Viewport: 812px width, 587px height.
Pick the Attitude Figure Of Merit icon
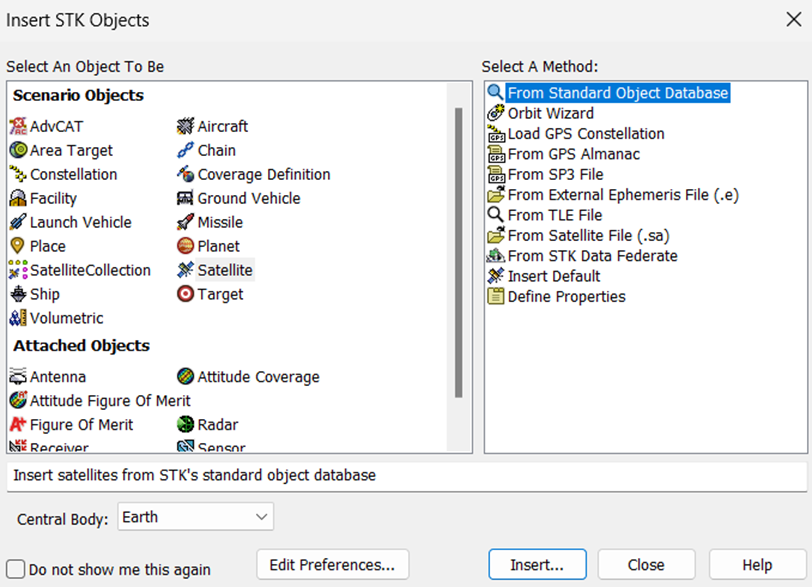click(x=18, y=401)
